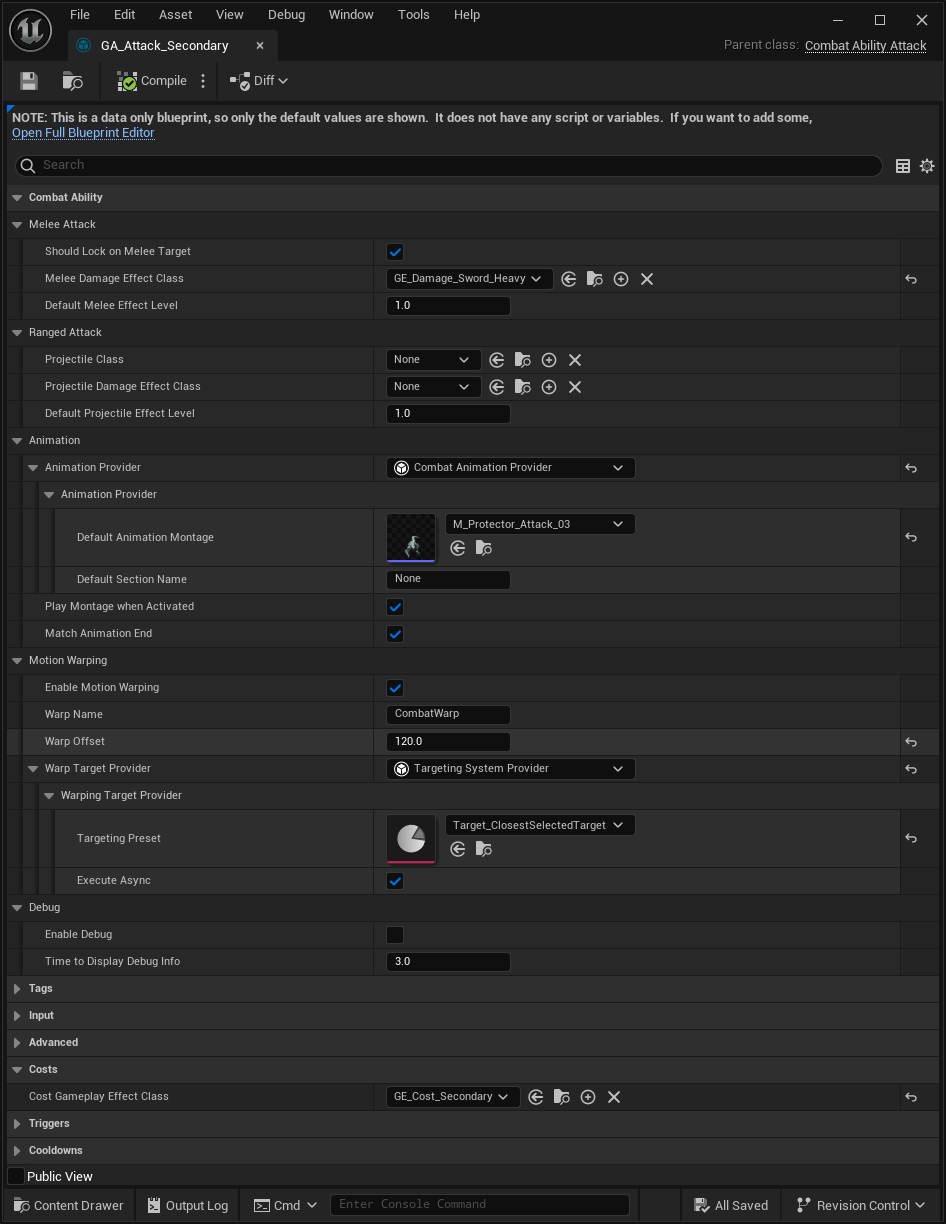Viewport: 946px width, 1224px height.
Task: Disable Should Lock on Melee Target
Action: pyautogui.click(x=395, y=252)
